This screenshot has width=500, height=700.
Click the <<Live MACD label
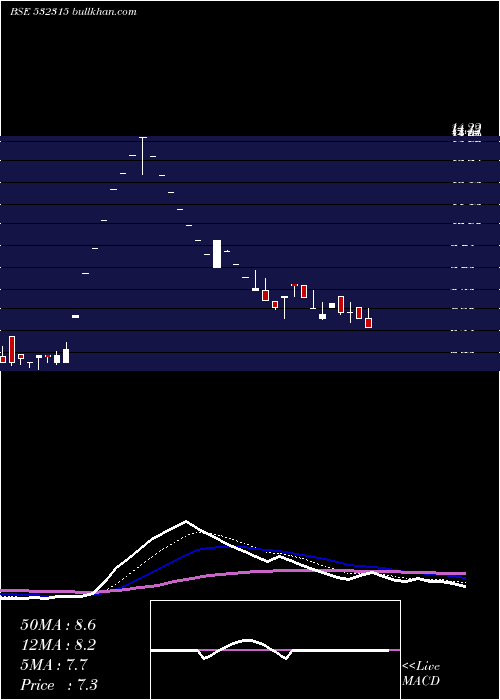(x=421, y=673)
